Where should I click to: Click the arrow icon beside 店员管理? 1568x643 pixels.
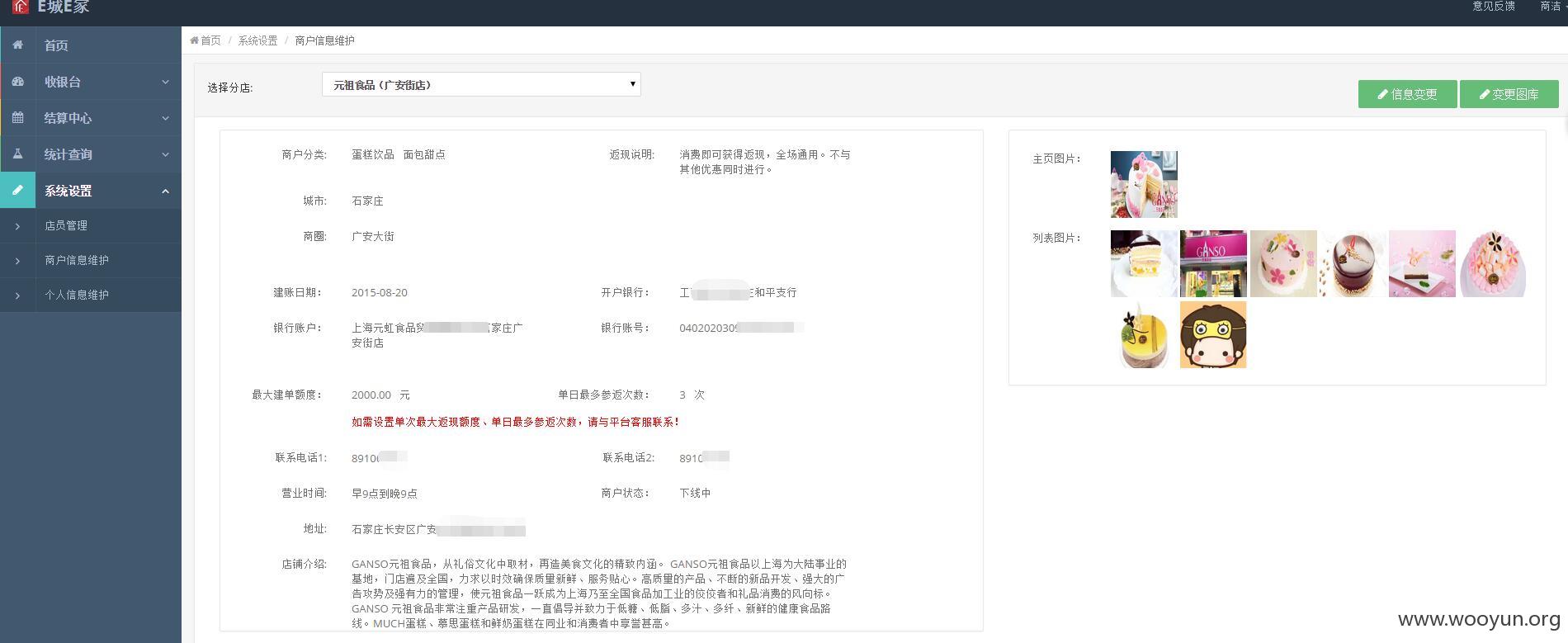(17, 226)
